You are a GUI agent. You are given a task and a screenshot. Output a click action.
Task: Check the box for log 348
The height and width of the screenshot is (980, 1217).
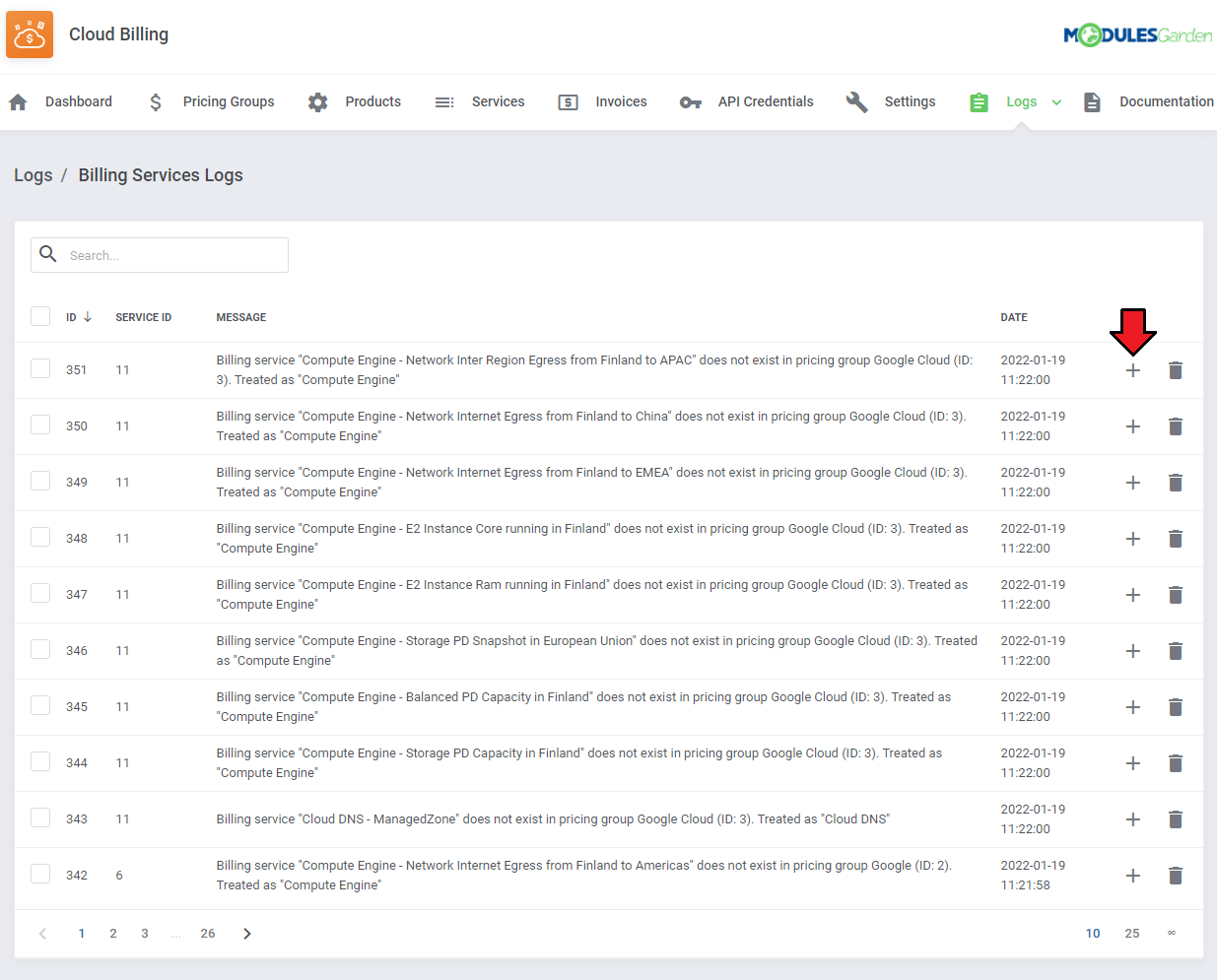tap(40, 537)
